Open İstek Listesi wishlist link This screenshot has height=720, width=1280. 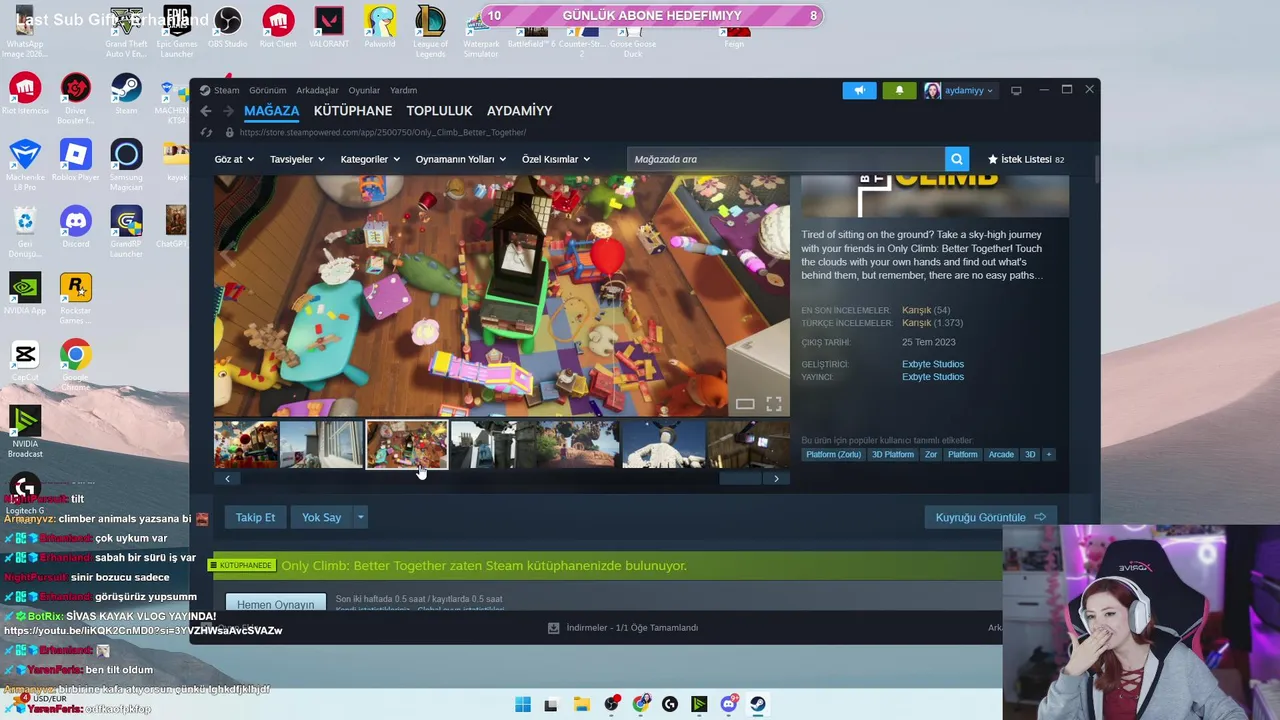[x=1025, y=159]
